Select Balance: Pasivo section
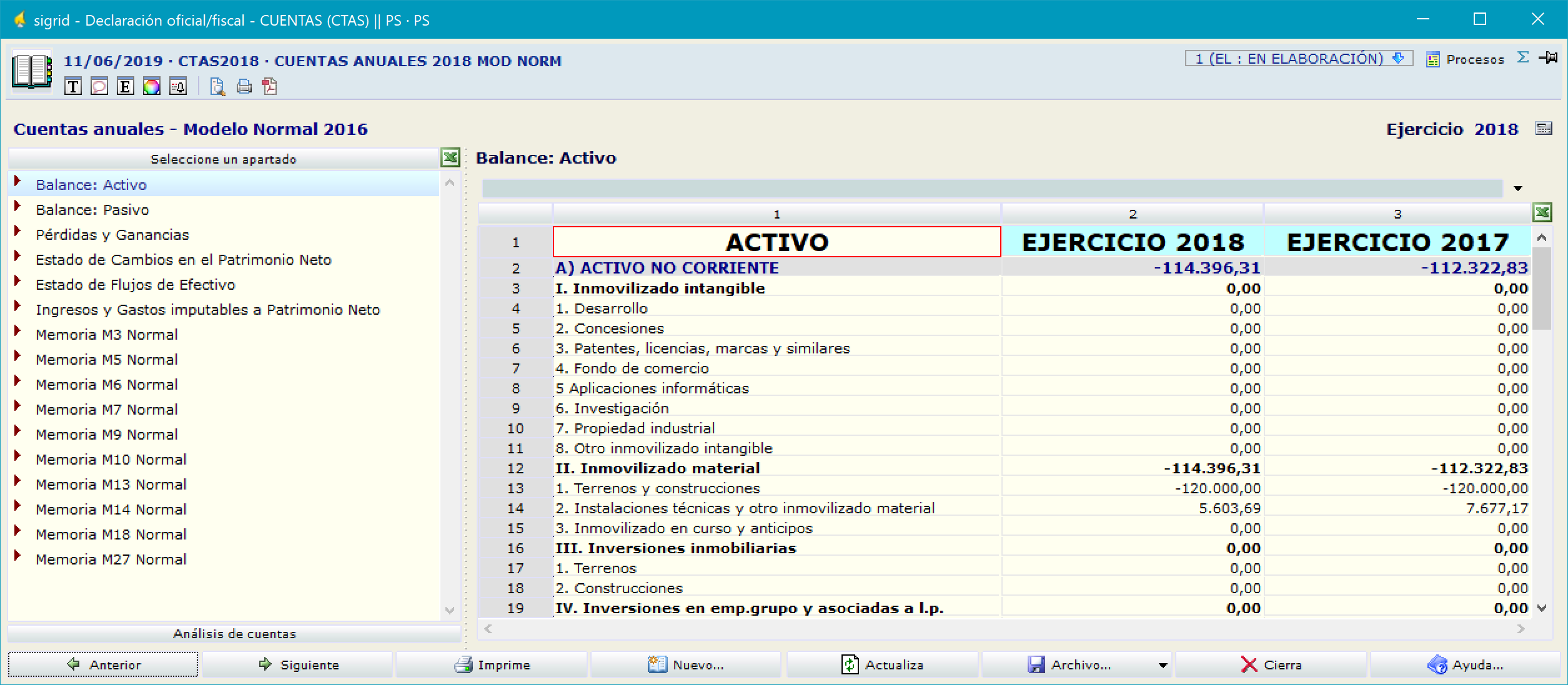The height and width of the screenshot is (685, 1568). pos(92,210)
